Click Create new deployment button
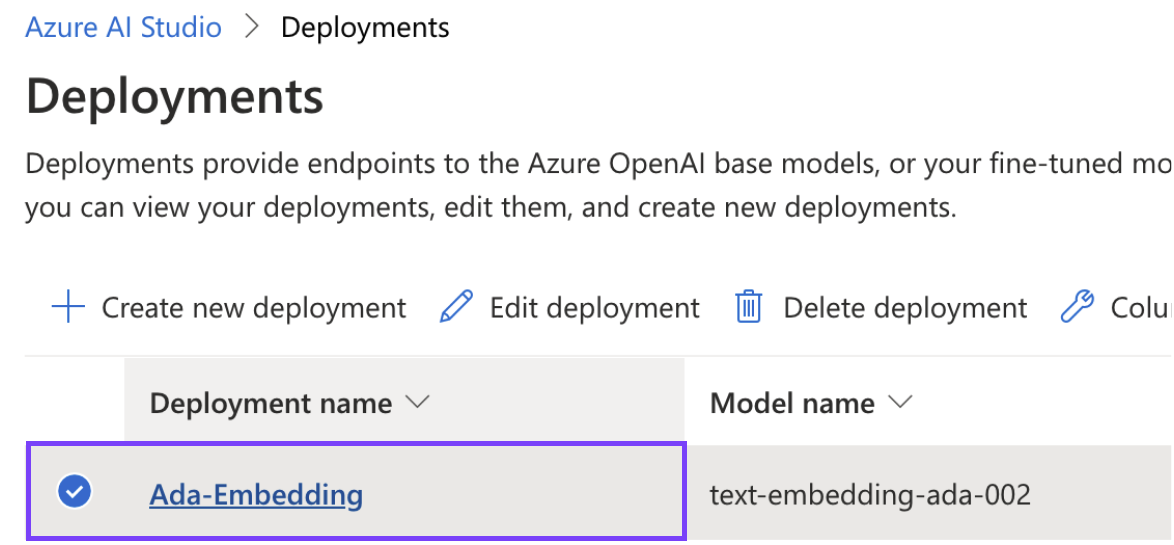This screenshot has height=545, width=1174. click(x=229, y=308)
